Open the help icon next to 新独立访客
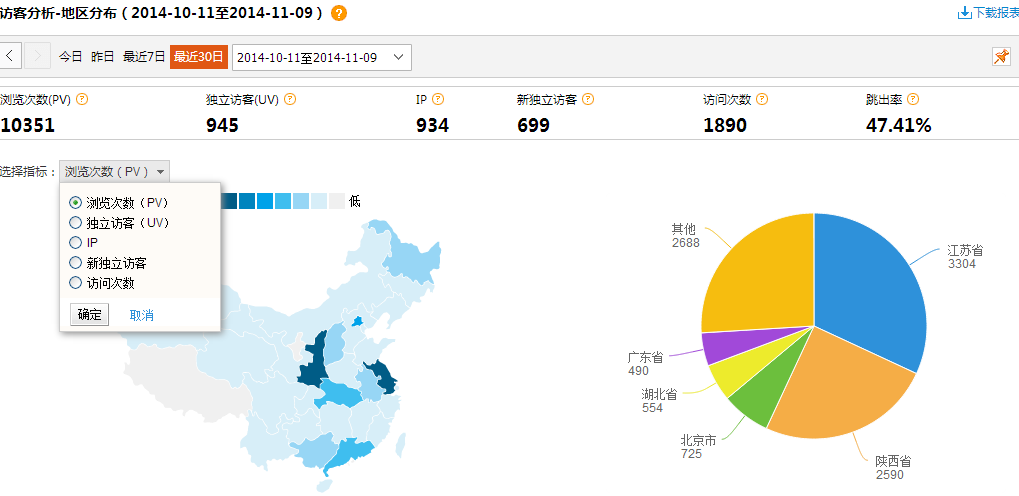Viewport: 1019px width, 496px height. coord(587,99)
